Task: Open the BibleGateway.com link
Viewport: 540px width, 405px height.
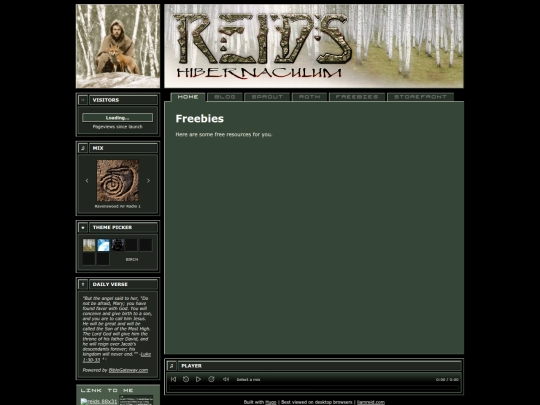Action: [x=128, y=370]
